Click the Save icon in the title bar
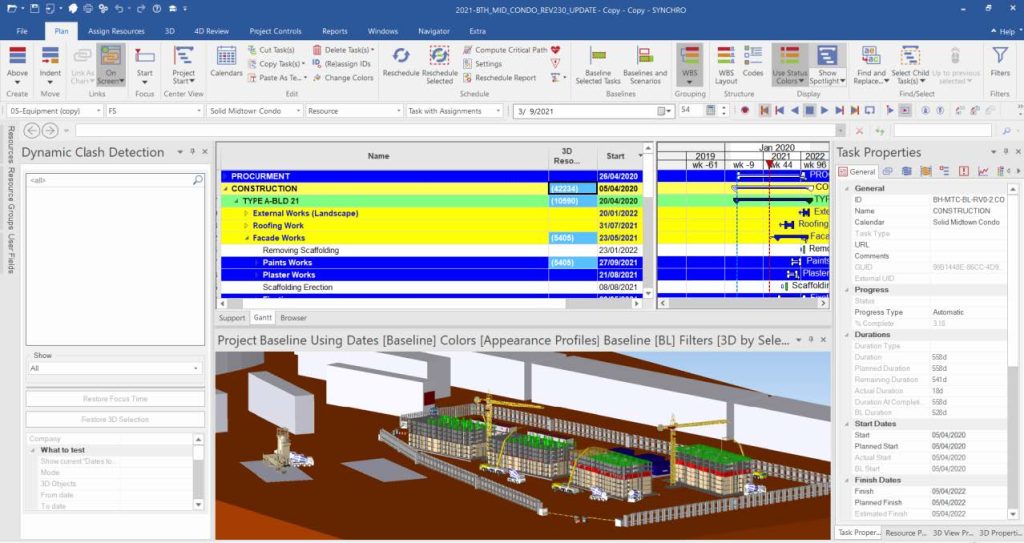Viewport: 1024px width, 543px height. click(35, 9)
